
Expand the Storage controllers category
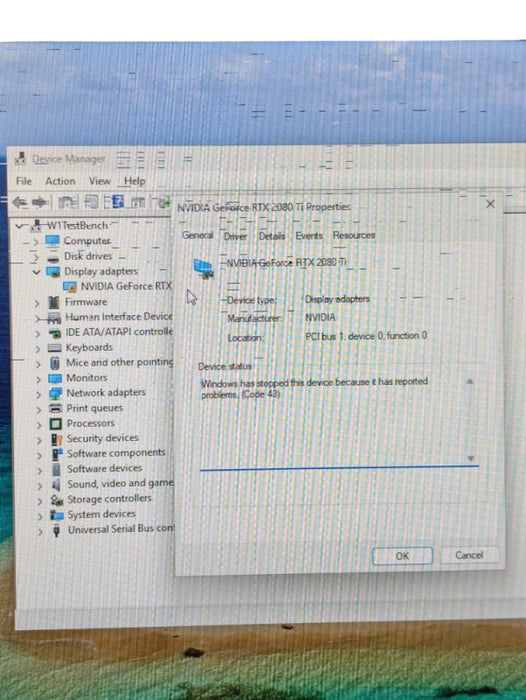click(x=40, y=501)
